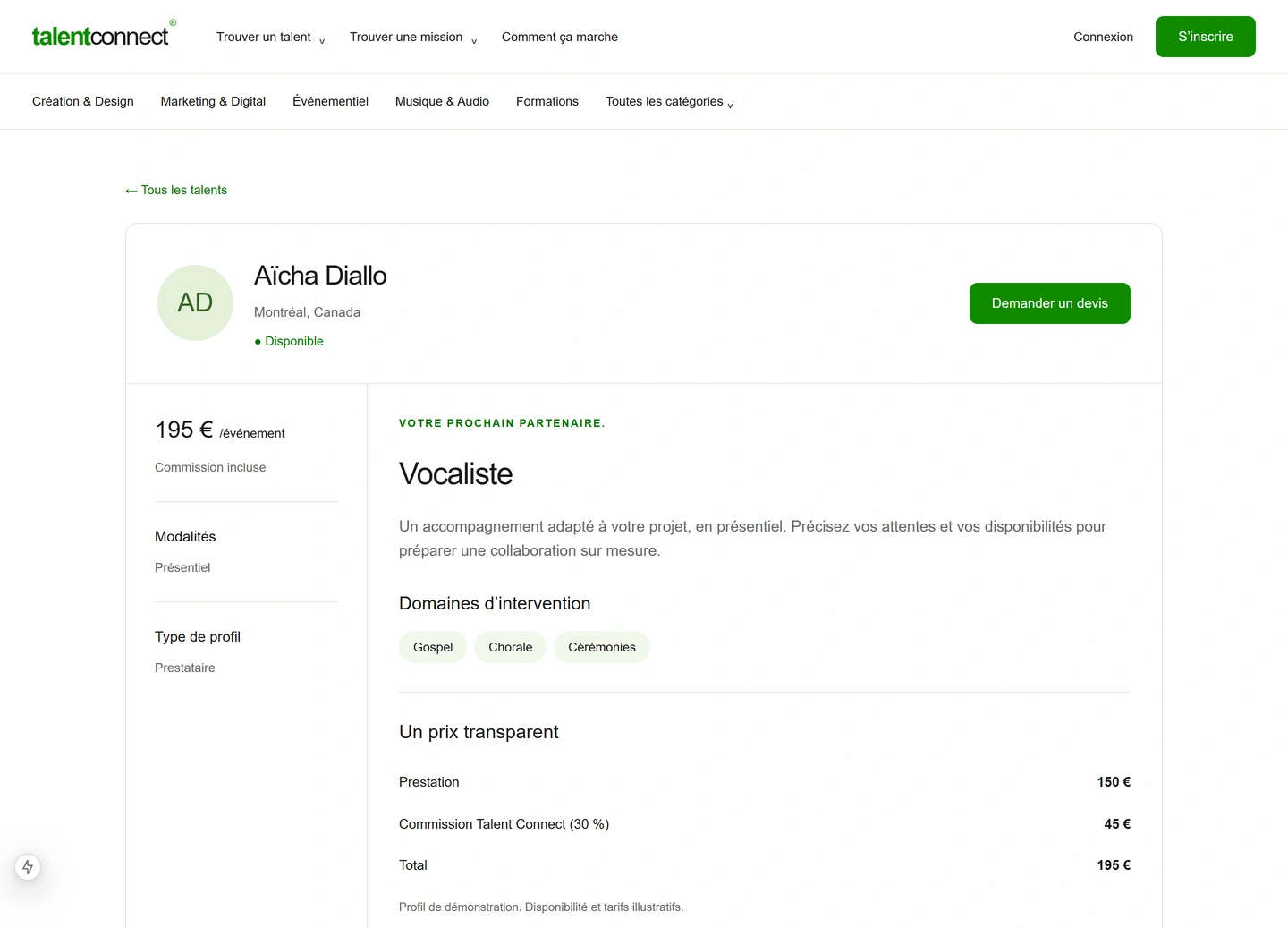
Task: Browse the Musique & Audio category
Action: click(x=442, y=101)
